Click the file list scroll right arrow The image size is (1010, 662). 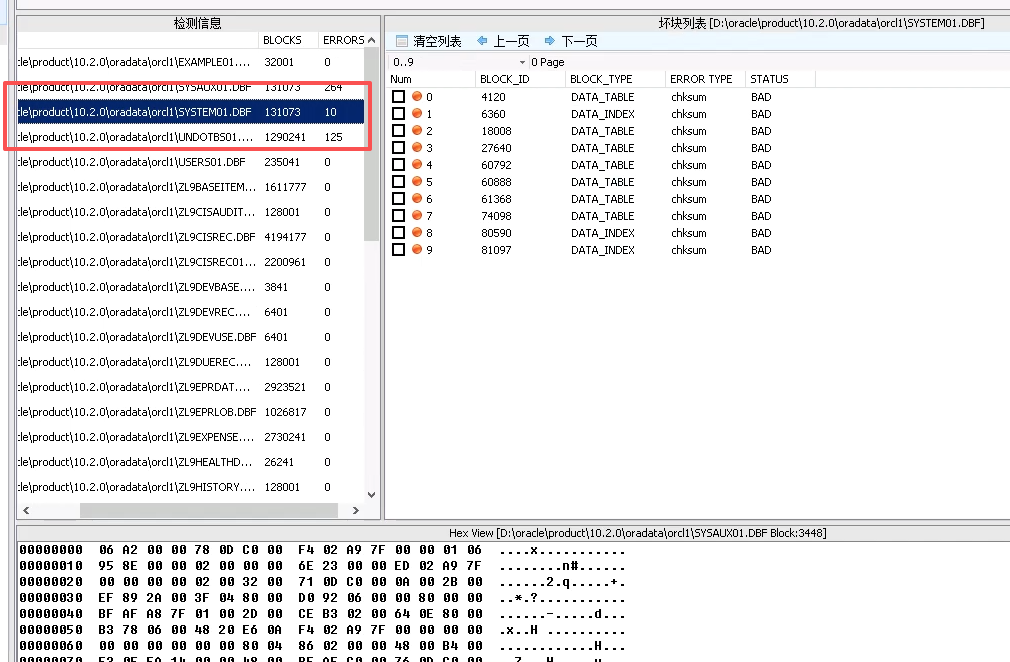[x=356, y=510]
